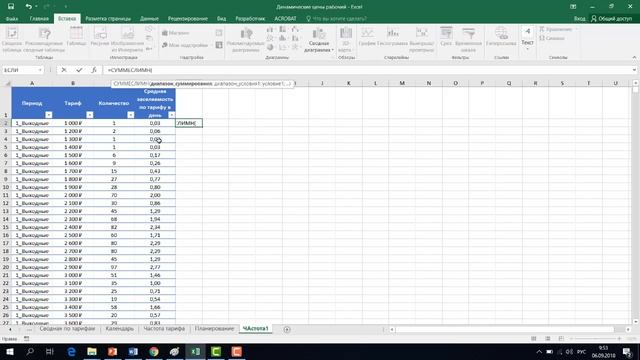
Task: Click the vertical scrollbar down arrow
Action: [x=636, y=322]
